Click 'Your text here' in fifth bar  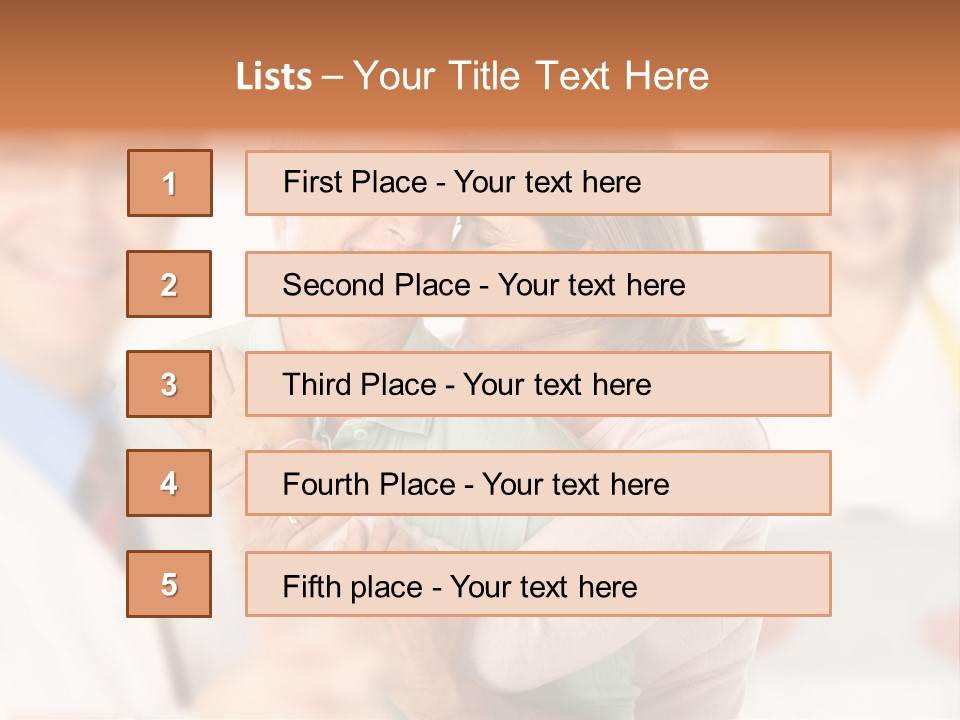tap(543, 587)
